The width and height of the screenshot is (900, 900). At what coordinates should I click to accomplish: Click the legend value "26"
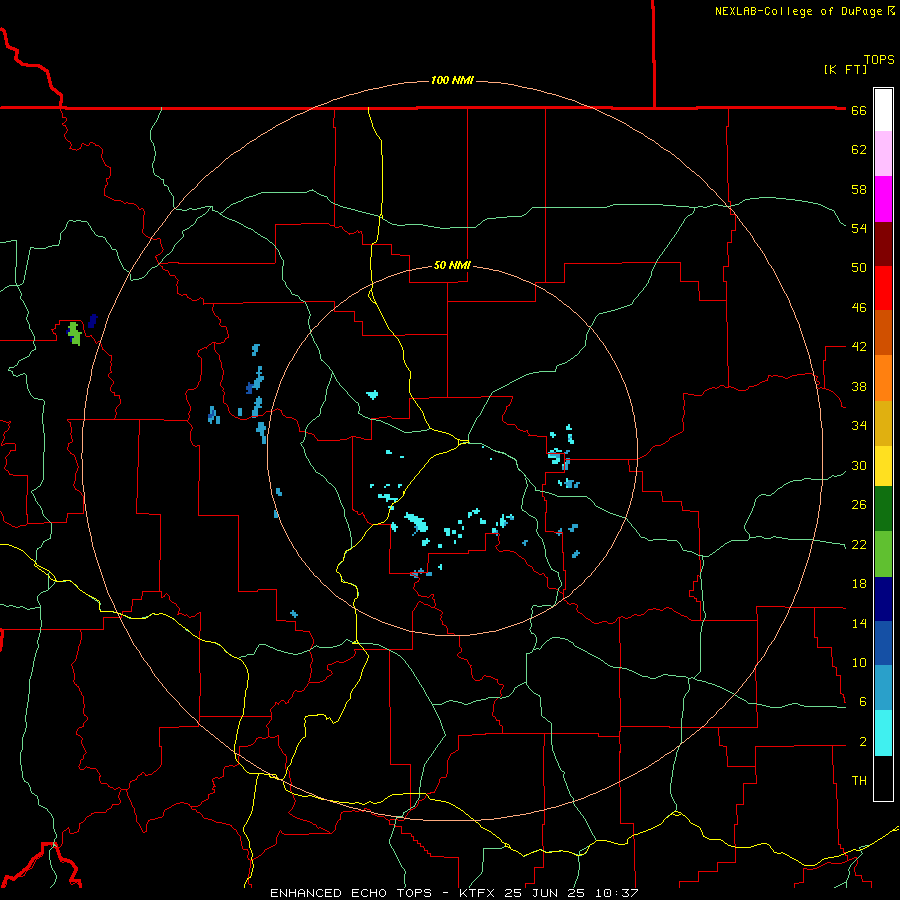click(859, 505)
